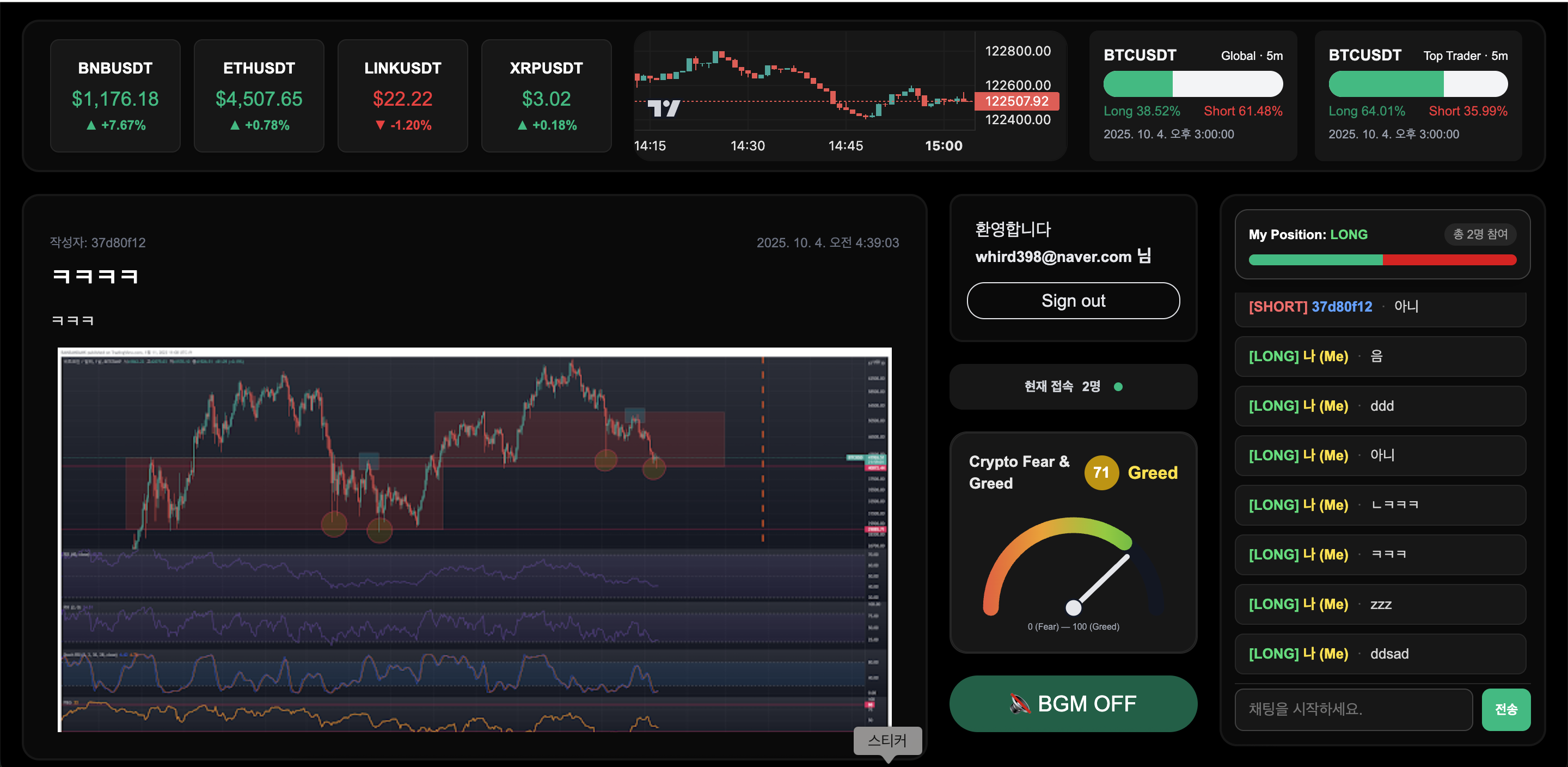Click the 37d80f12 username in chat
This screenshot has width=1568, height=767.
[x=1342, y=307]
